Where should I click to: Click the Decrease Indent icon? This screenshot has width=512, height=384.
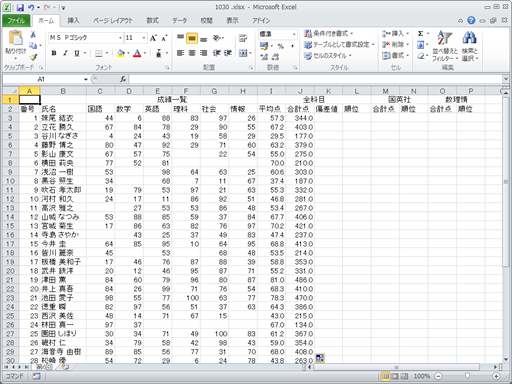[217, 53]
